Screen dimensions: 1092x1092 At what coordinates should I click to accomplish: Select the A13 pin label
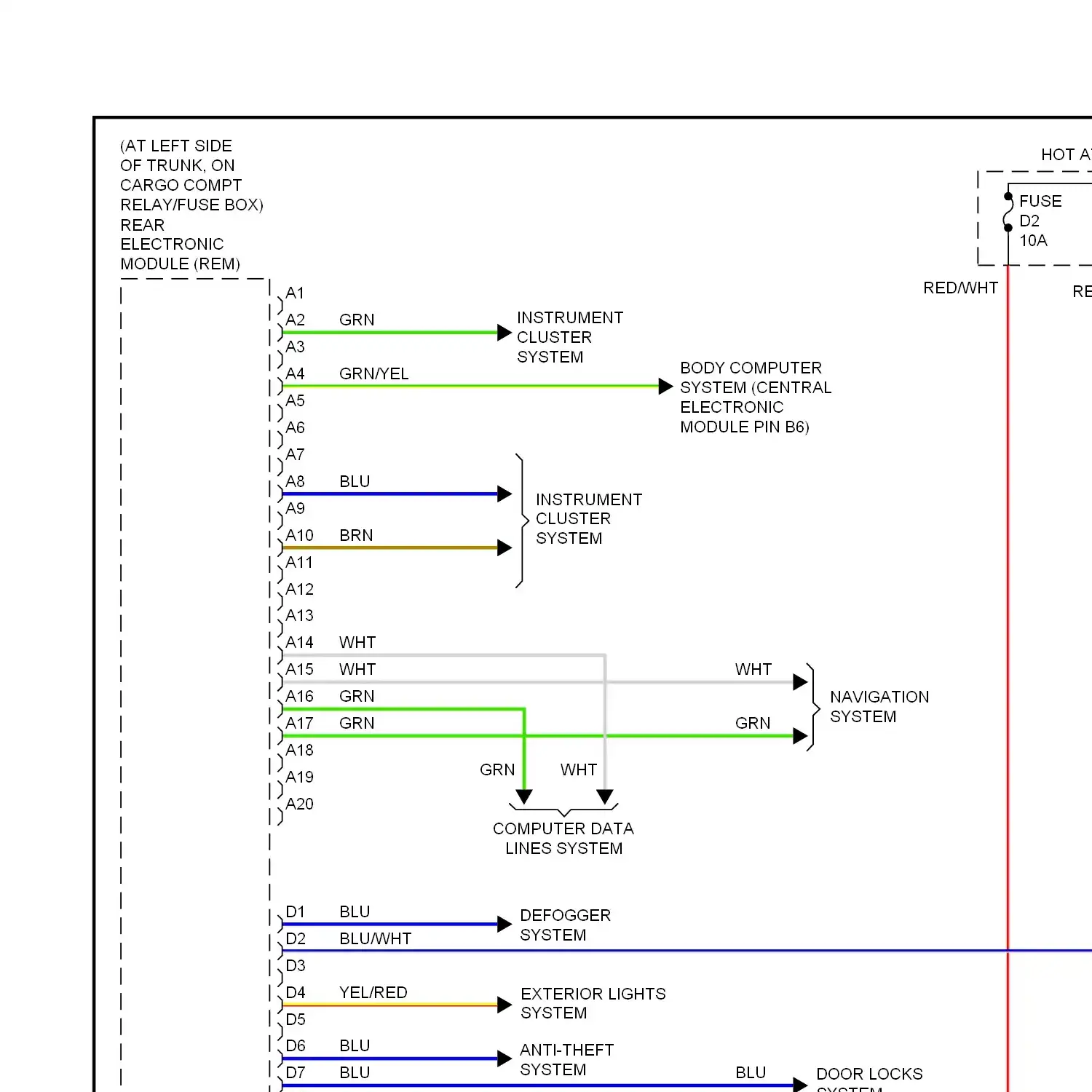tap(299, 616)
